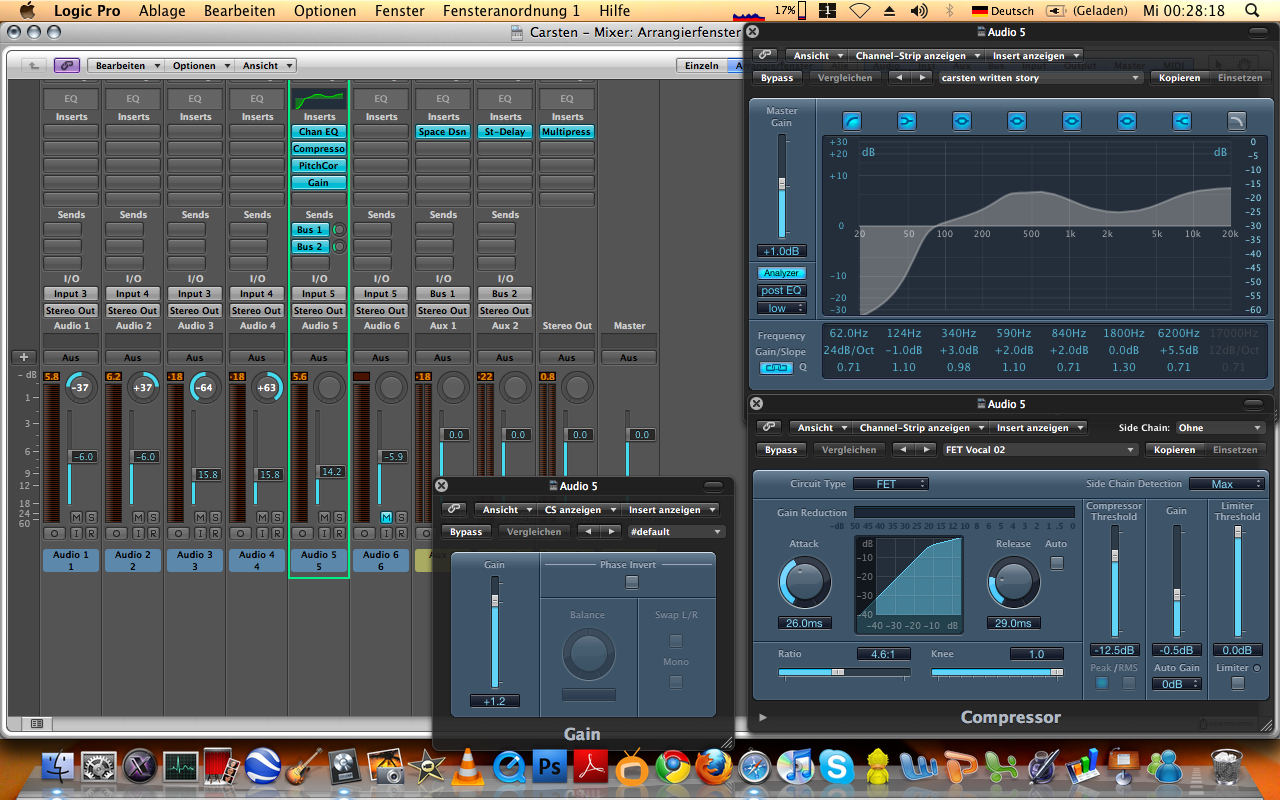Image resolution: width=1280 pixels, height=800 pixels.
Task: Click Bypass in the Compressor window
Action: pos(781,450)
